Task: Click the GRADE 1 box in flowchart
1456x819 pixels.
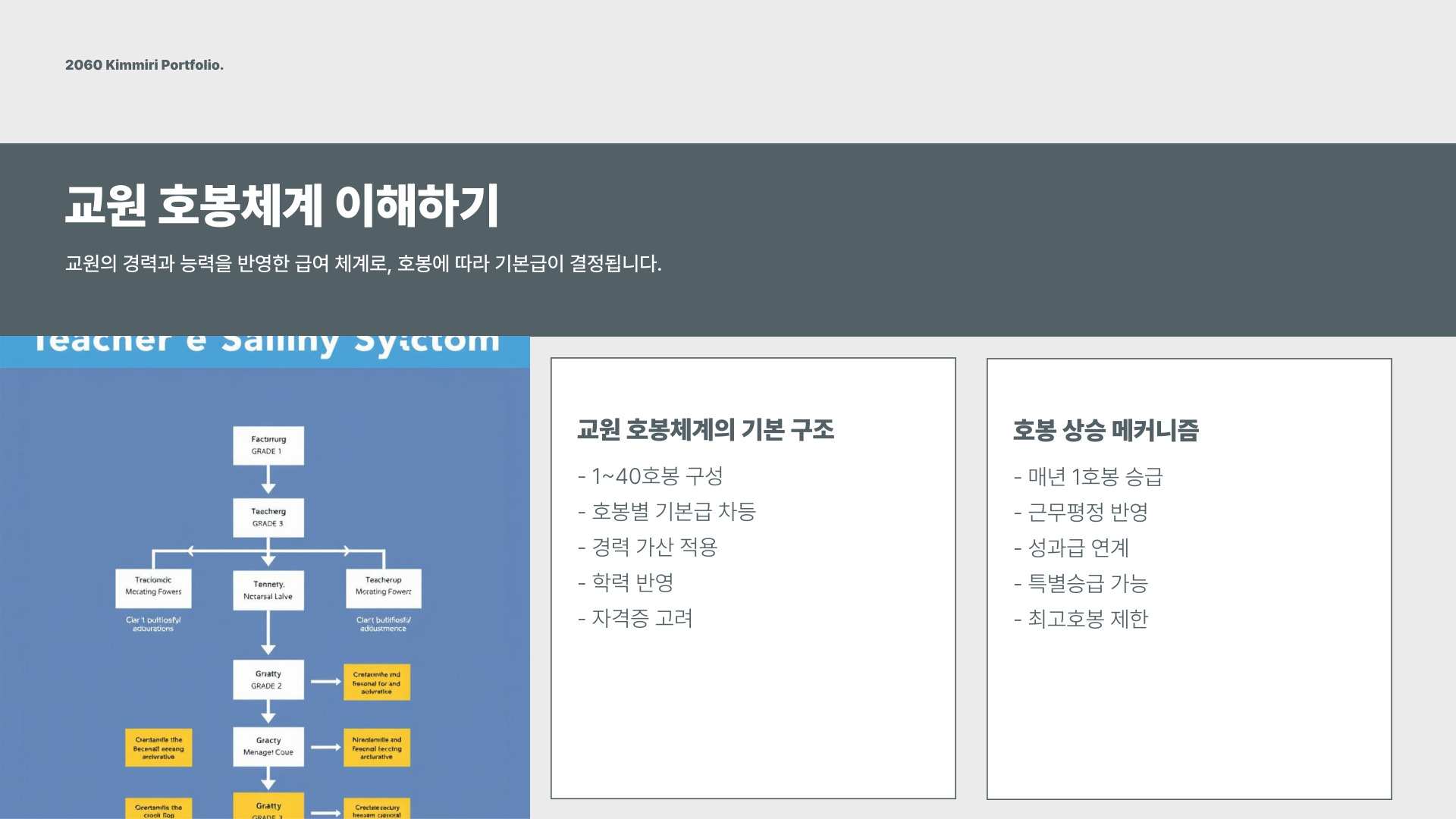Action: pos(268,445)
